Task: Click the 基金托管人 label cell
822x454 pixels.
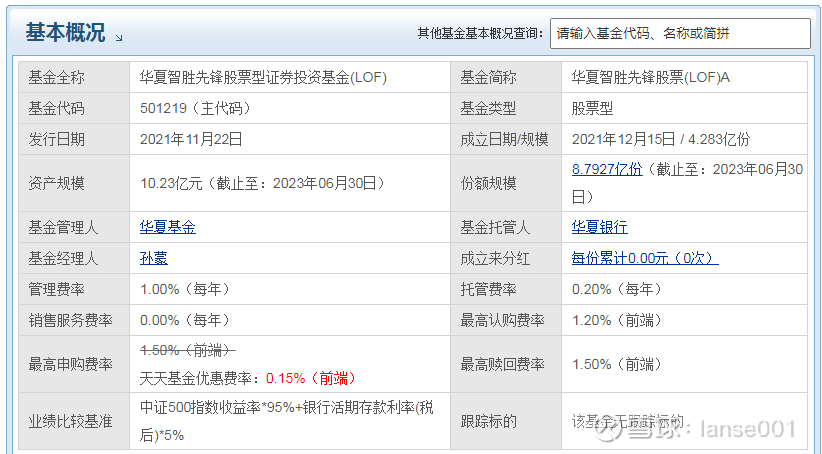Action: click(506, 228)
